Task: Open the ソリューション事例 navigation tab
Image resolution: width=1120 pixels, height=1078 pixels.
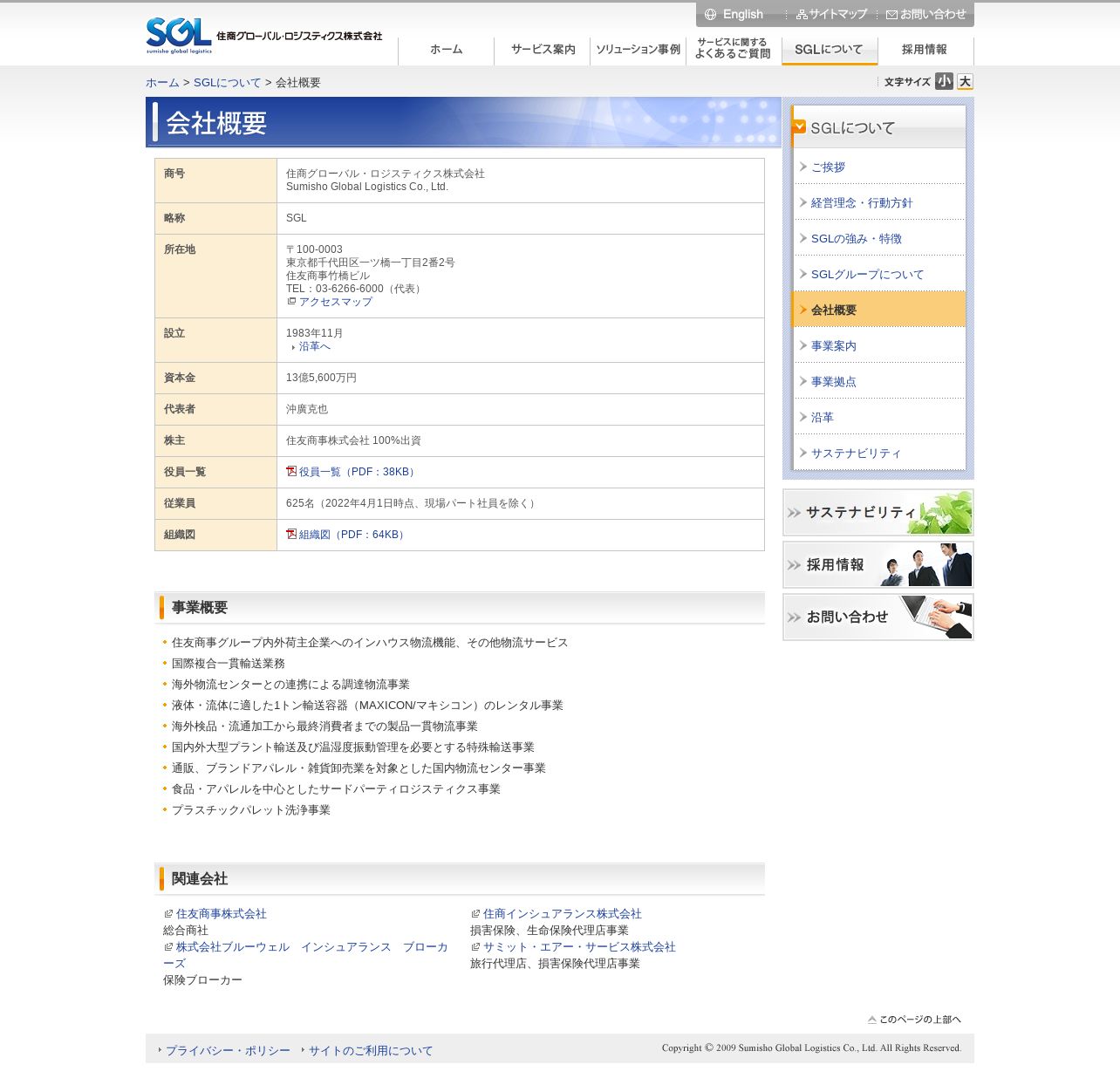Action: tap(639, 51)
